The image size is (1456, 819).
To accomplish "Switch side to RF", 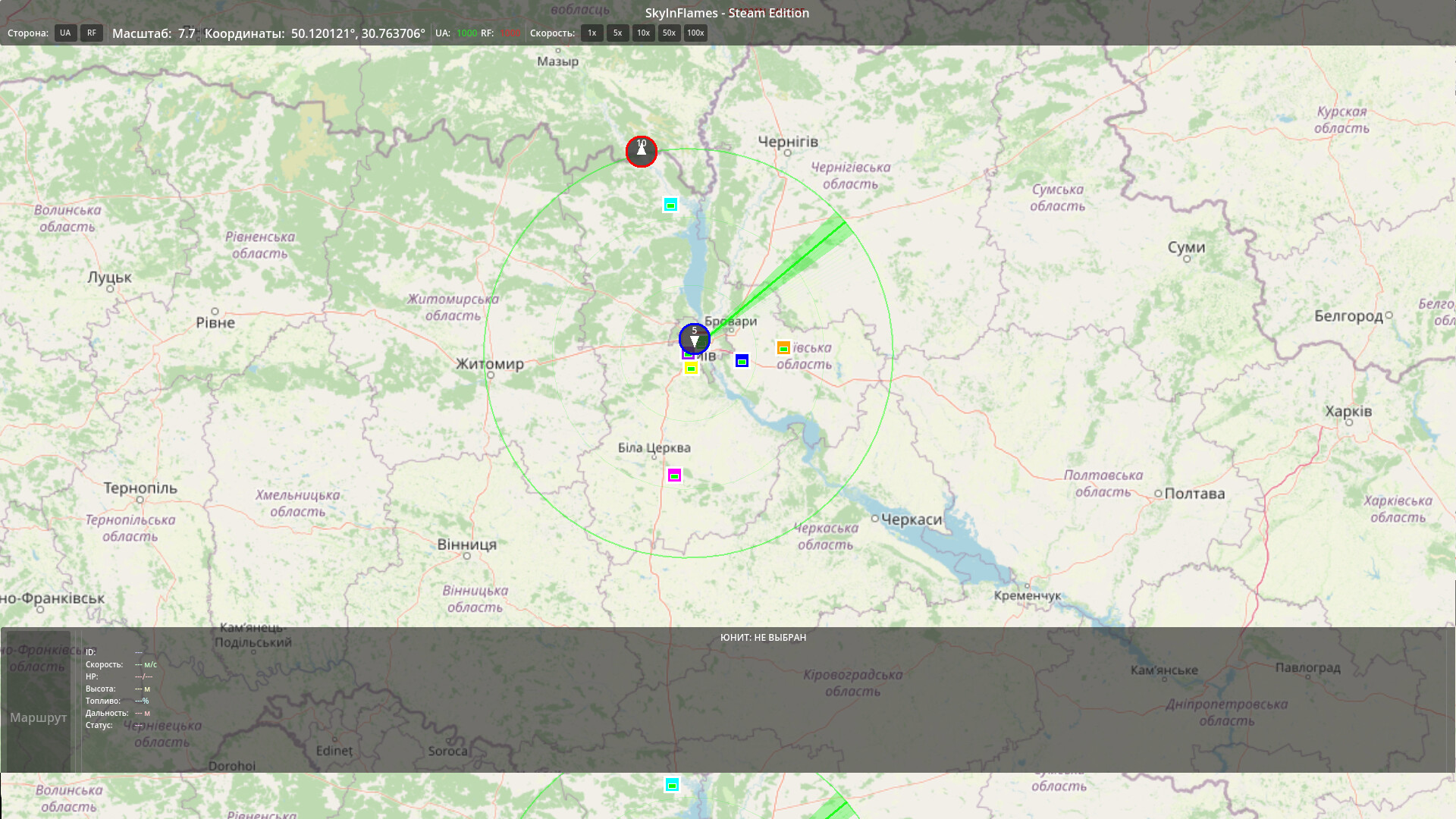I will [92, 33].
